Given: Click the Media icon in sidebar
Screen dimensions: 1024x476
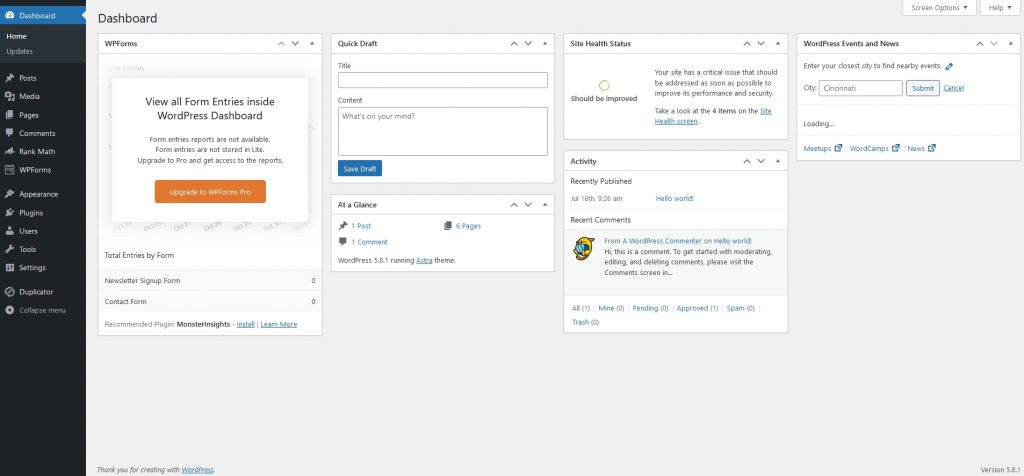Looking at the screenshot, I should [10, 96].
